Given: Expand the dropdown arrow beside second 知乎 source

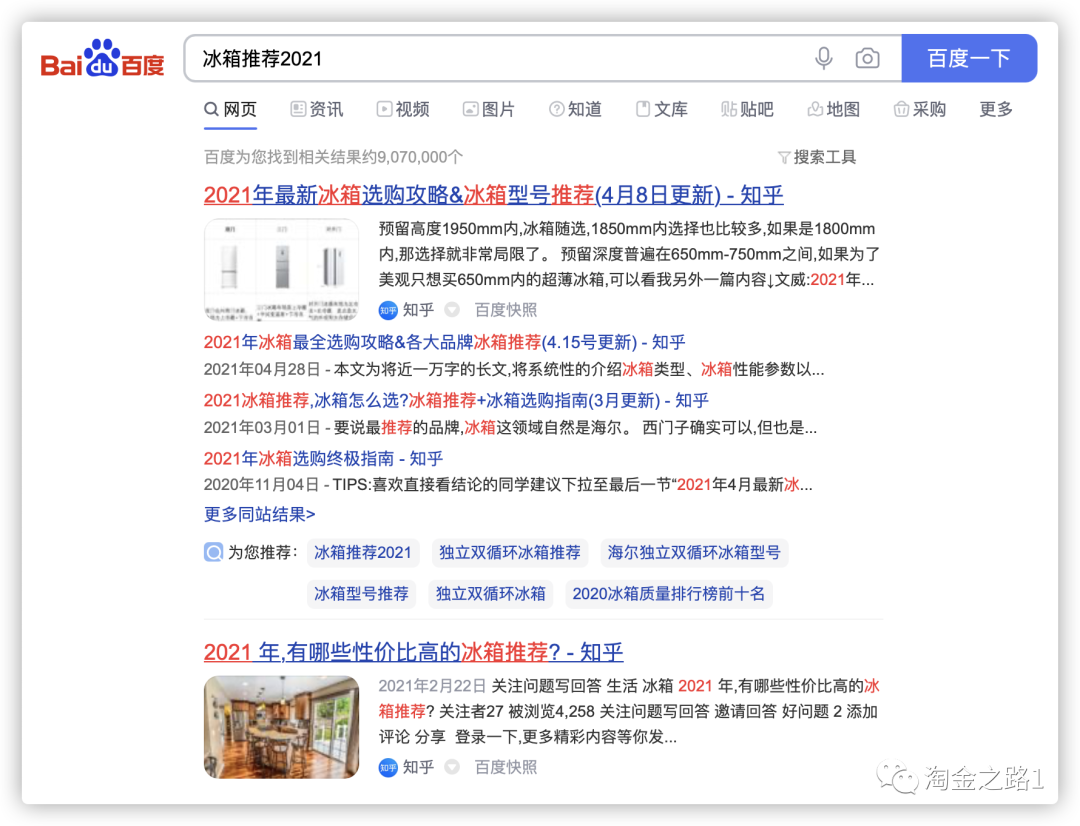Looking at the screenshot, I should click(452, 767).
